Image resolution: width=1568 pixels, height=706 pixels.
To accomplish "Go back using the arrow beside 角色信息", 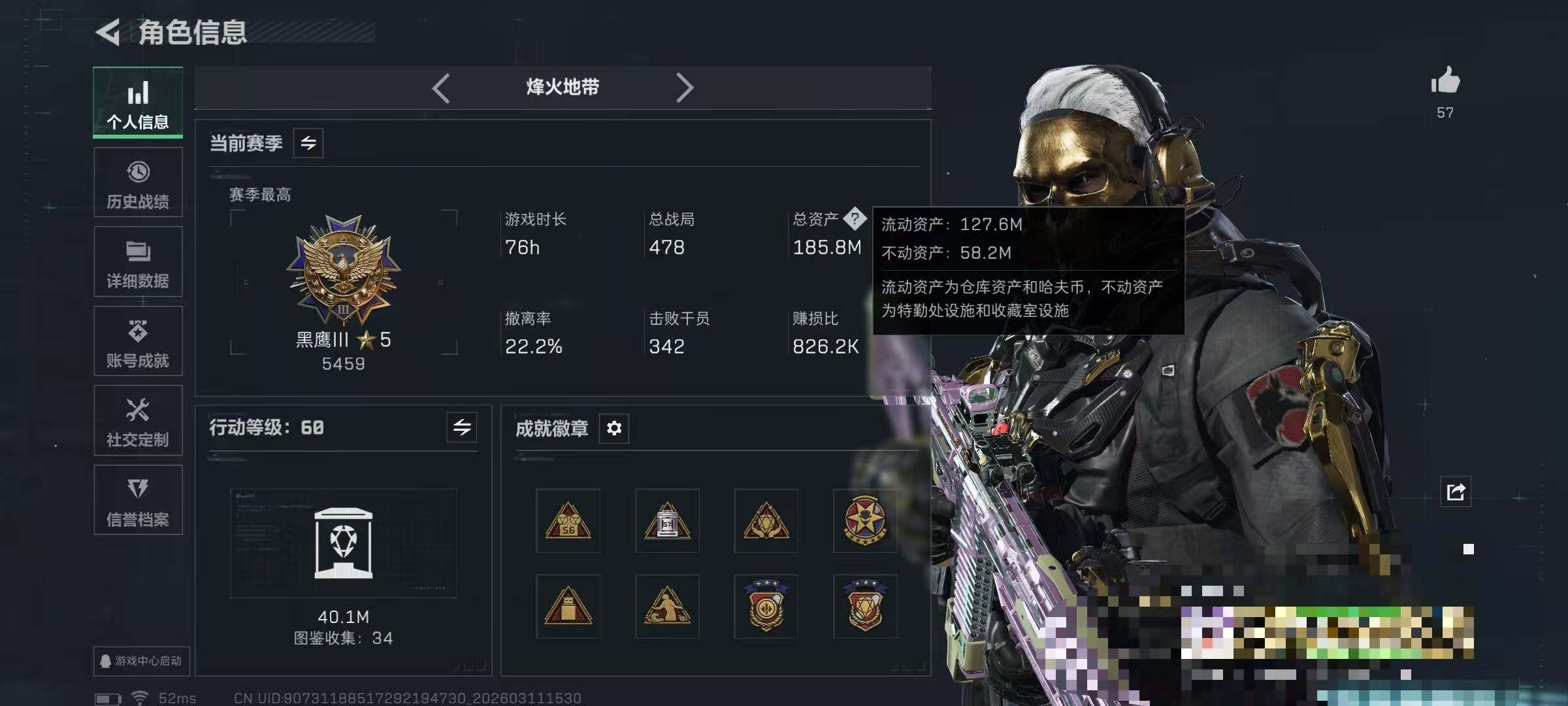I will (x=108, y=32).
